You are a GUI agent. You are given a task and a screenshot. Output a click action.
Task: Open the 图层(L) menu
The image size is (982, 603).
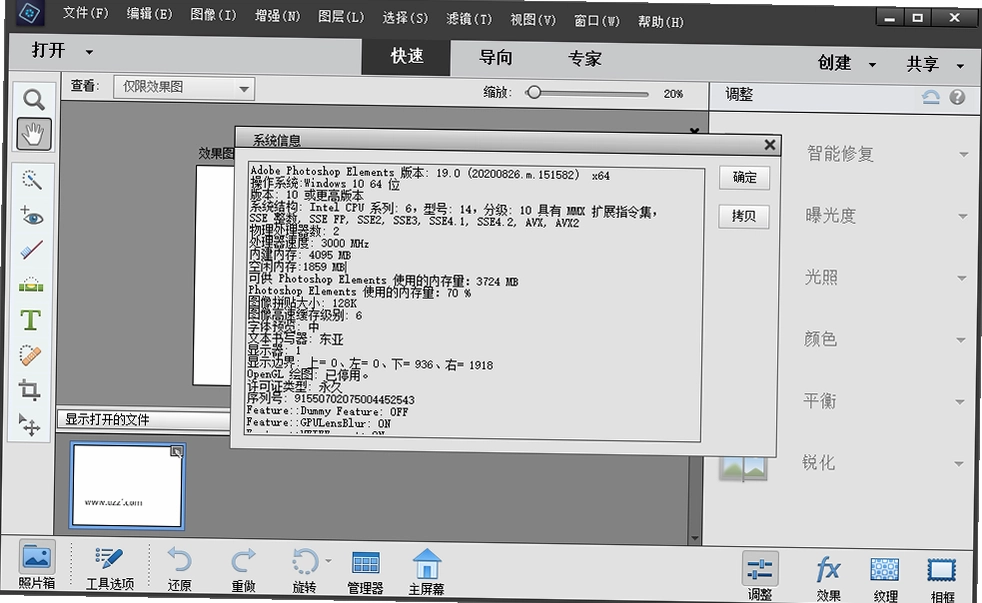click(x=341, y=17)
